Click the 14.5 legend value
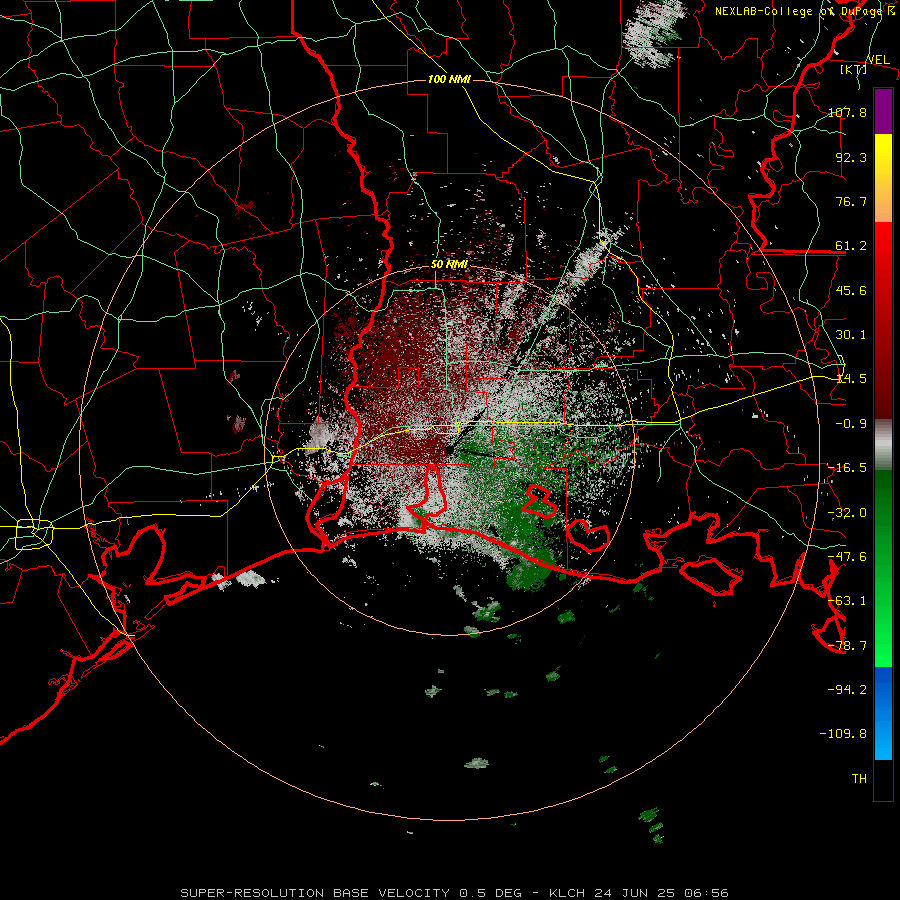This screenshot has width=900, height=900. 851,378
